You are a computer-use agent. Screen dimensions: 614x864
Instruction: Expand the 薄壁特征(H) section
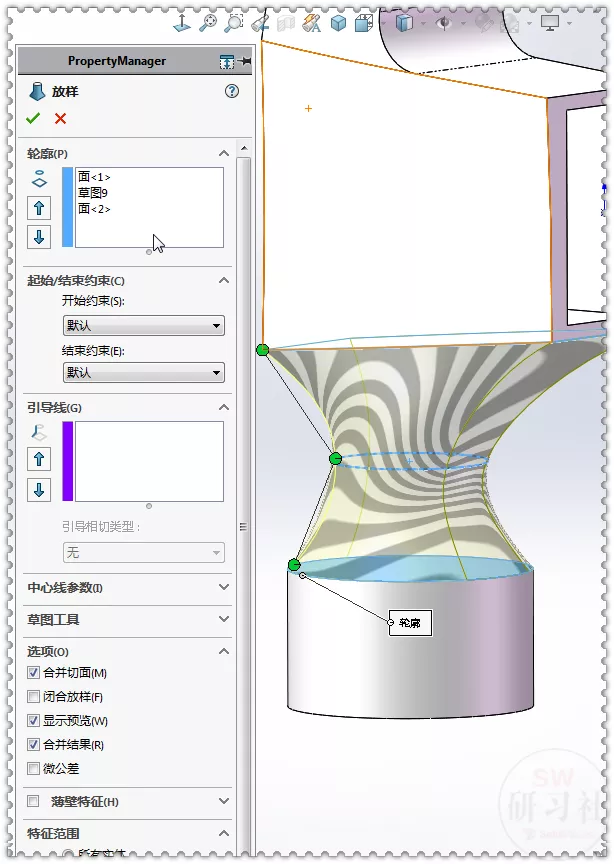pyautogui.click(x=224, y=801)
